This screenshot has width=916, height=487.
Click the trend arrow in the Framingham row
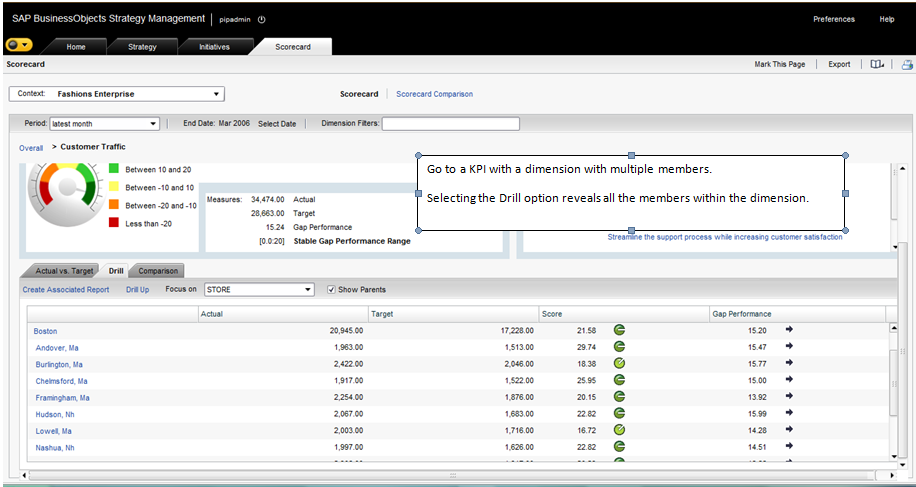coord(789,396)
